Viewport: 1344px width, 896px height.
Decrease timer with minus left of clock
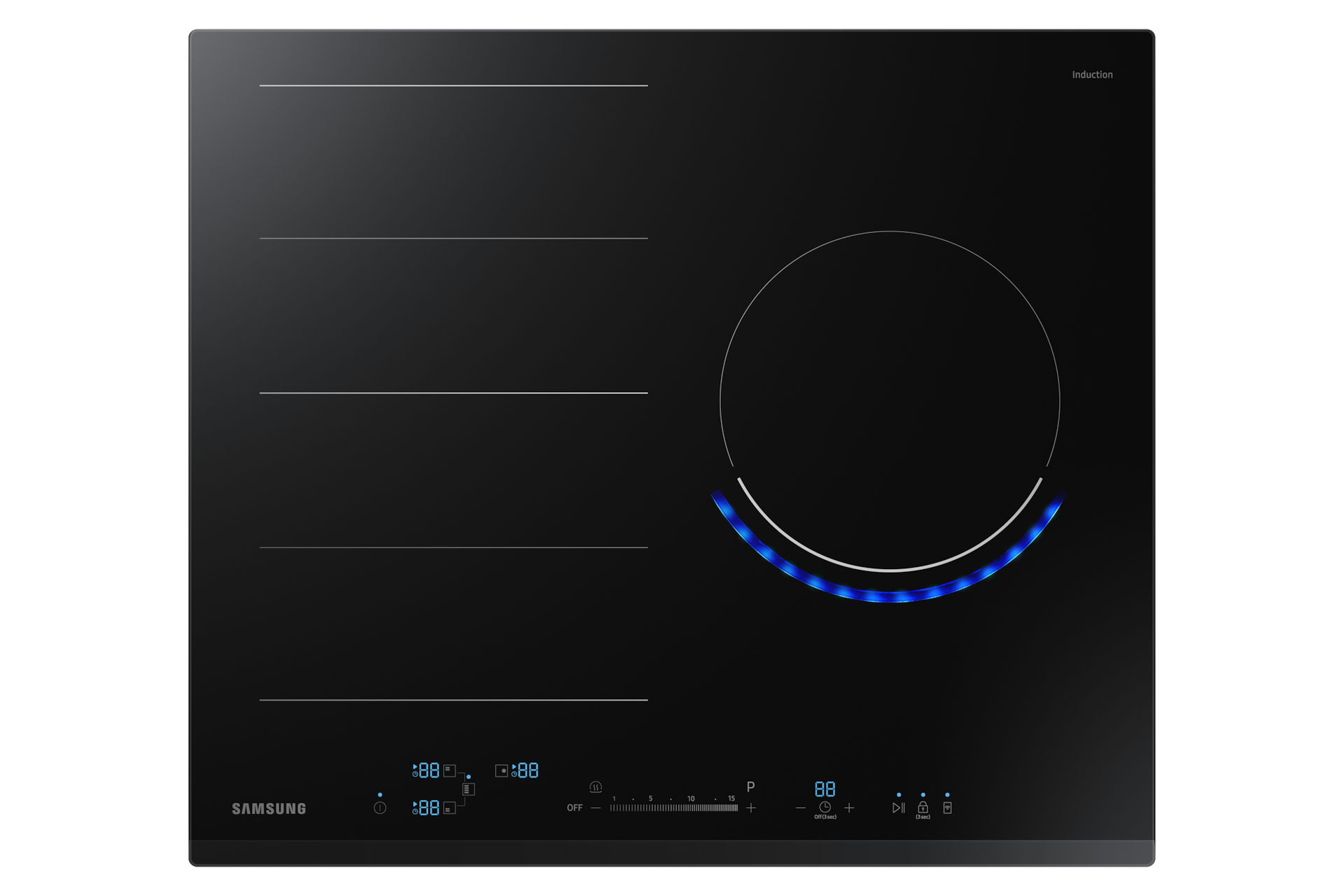tap(801, 808)
